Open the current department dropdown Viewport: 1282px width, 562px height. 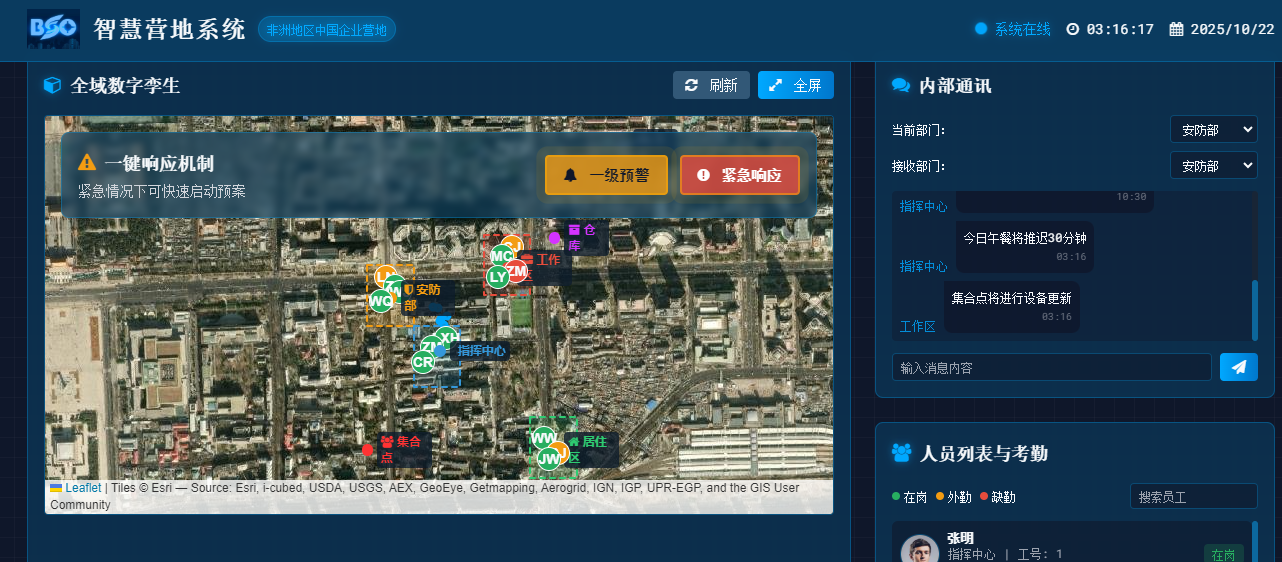point(1213,130)
